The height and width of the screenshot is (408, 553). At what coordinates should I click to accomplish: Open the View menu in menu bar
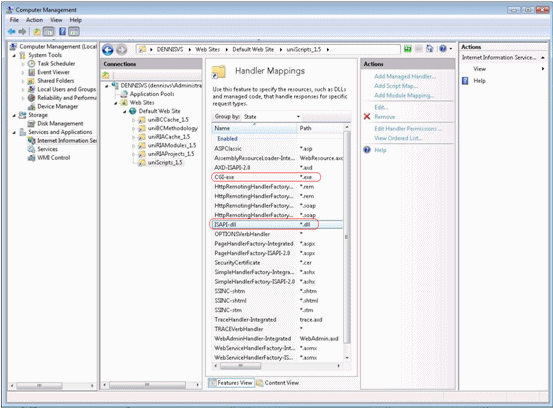coord(56,20)
